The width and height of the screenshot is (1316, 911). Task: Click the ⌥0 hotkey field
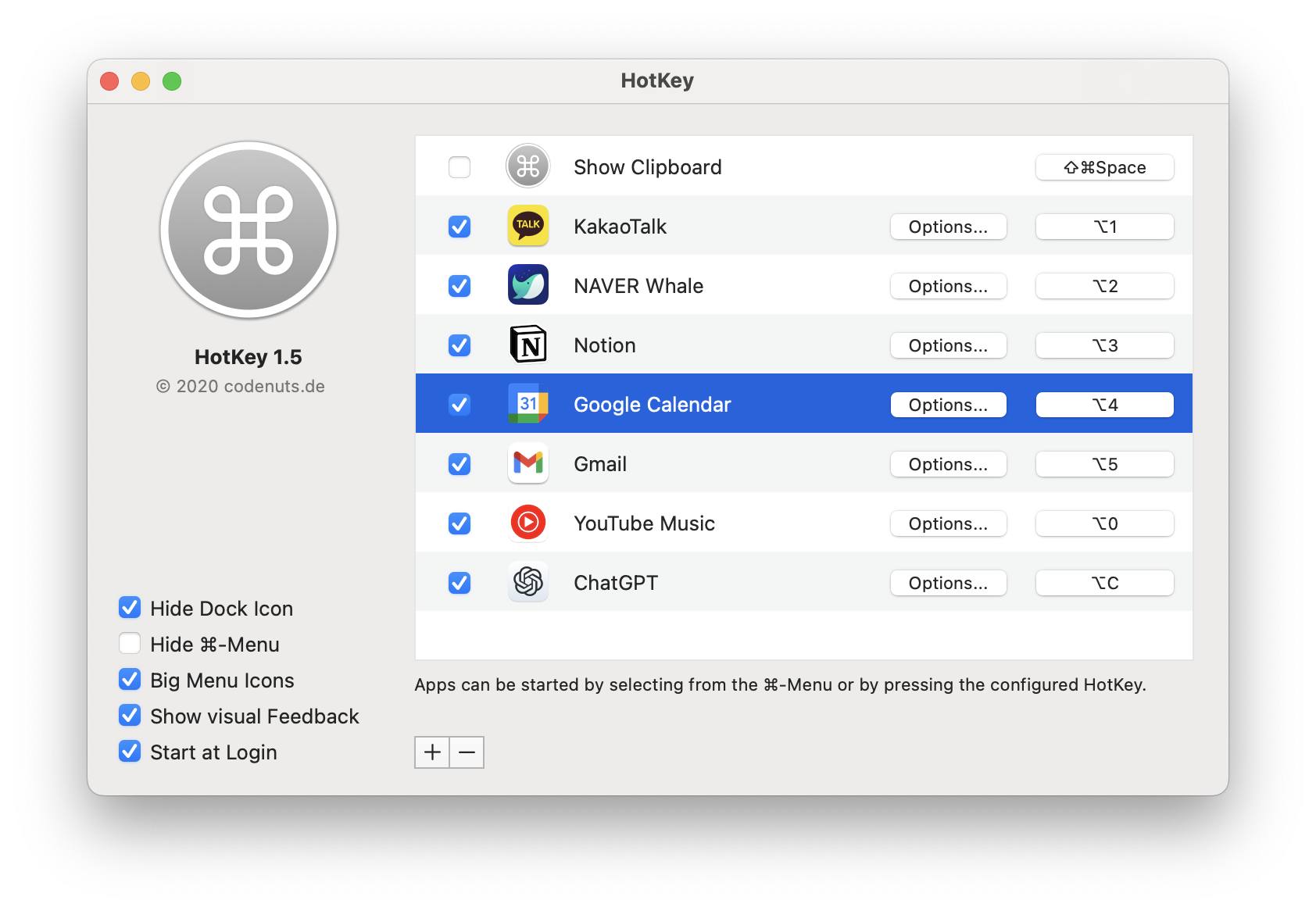tap(1105, 523)
